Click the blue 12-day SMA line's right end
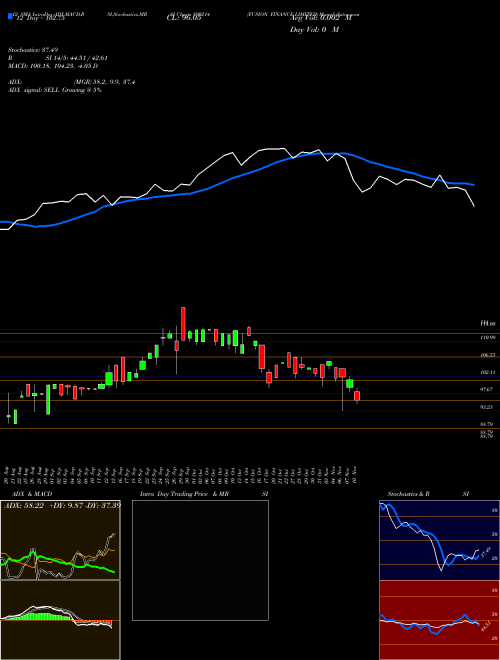The width and height of the screenshot is (500, 660). 473,184
